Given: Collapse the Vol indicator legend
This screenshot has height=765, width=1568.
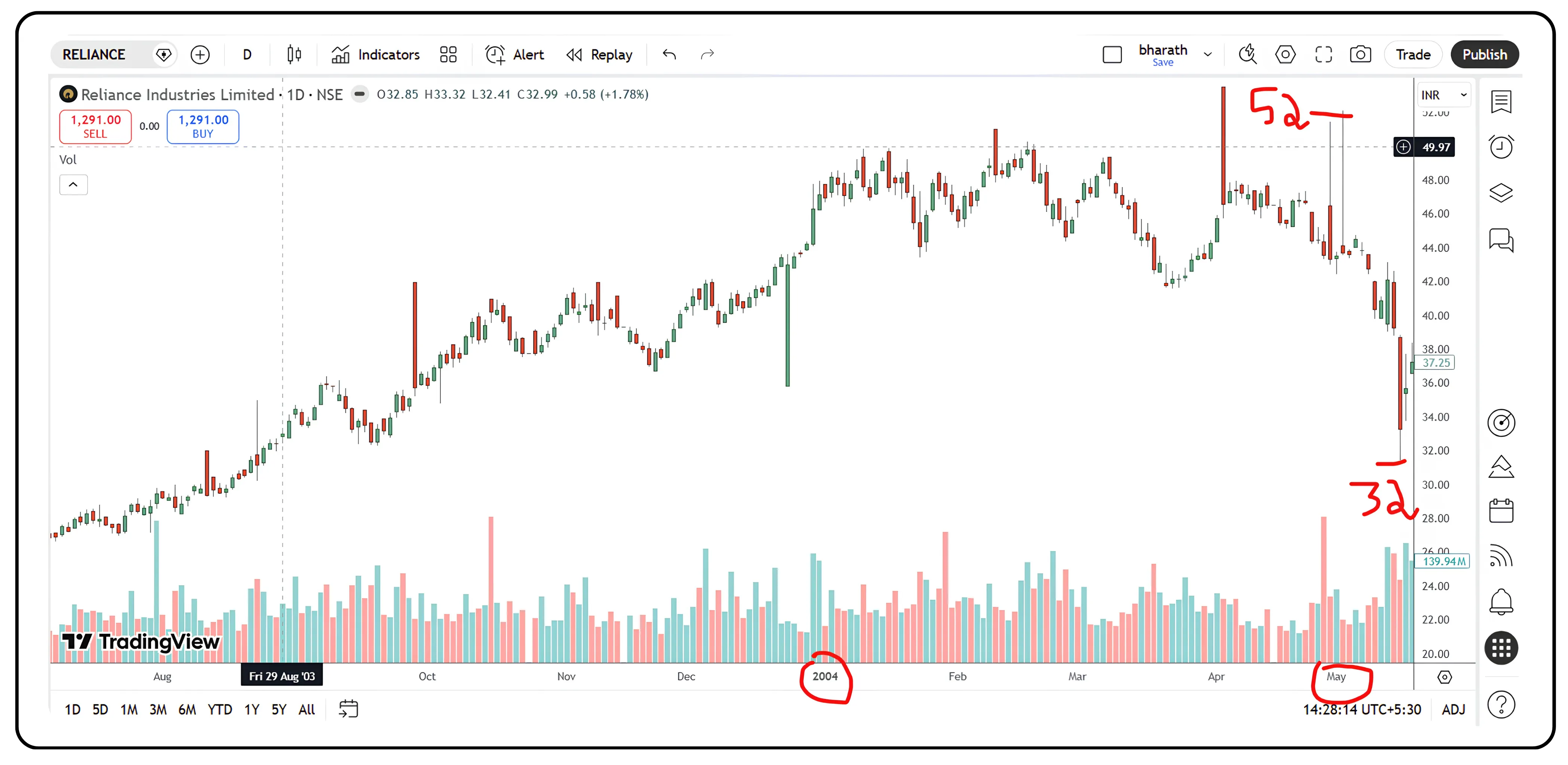Looking at the screenshot, I should coord(73,184).
